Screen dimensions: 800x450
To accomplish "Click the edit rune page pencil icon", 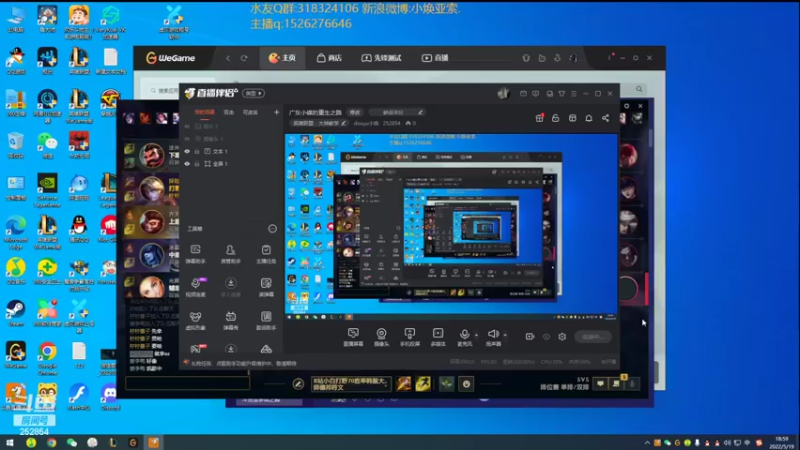I will (298, 384).
